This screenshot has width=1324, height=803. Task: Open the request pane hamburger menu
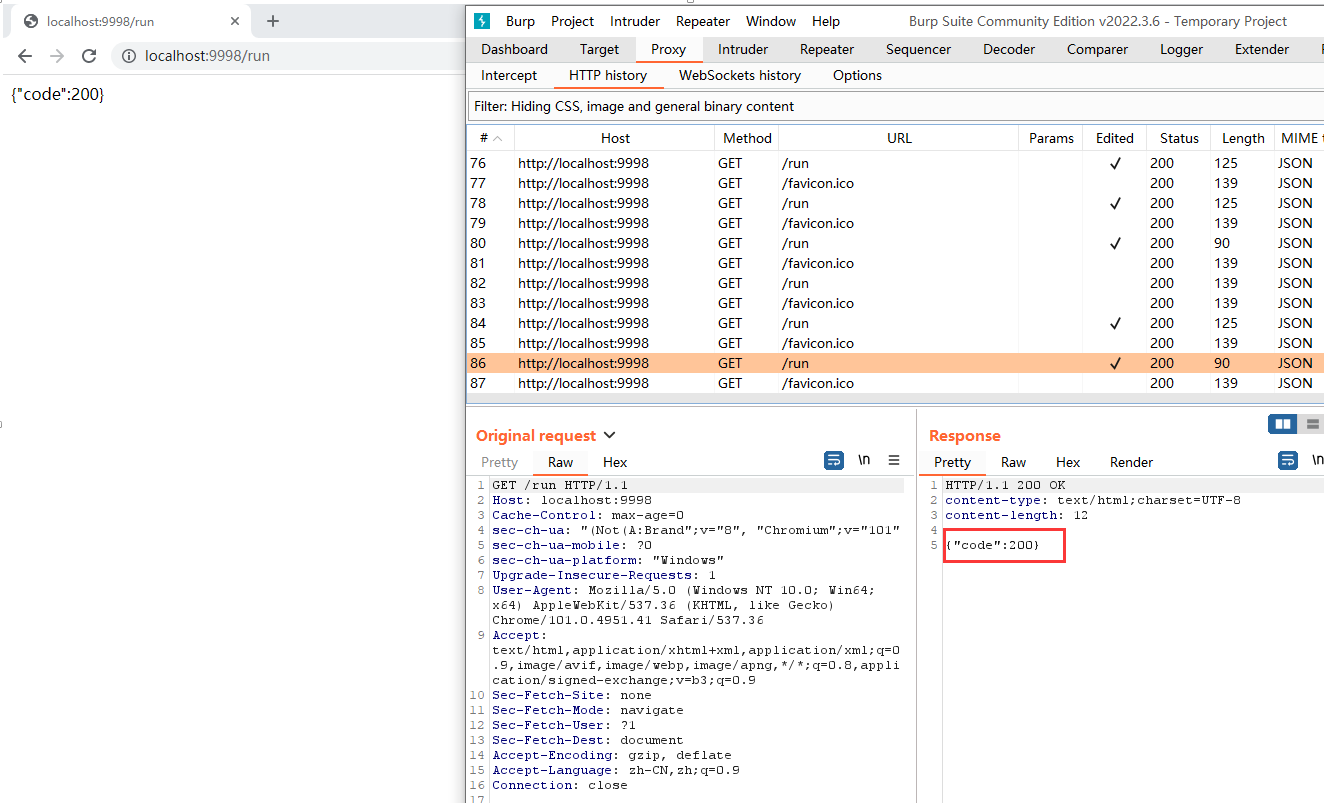click(894, 461)
